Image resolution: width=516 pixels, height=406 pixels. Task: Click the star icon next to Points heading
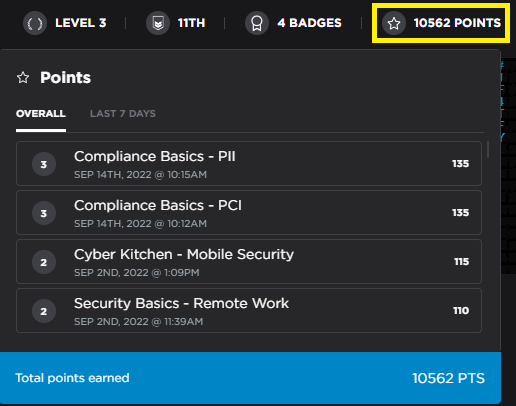click(23, 78)
